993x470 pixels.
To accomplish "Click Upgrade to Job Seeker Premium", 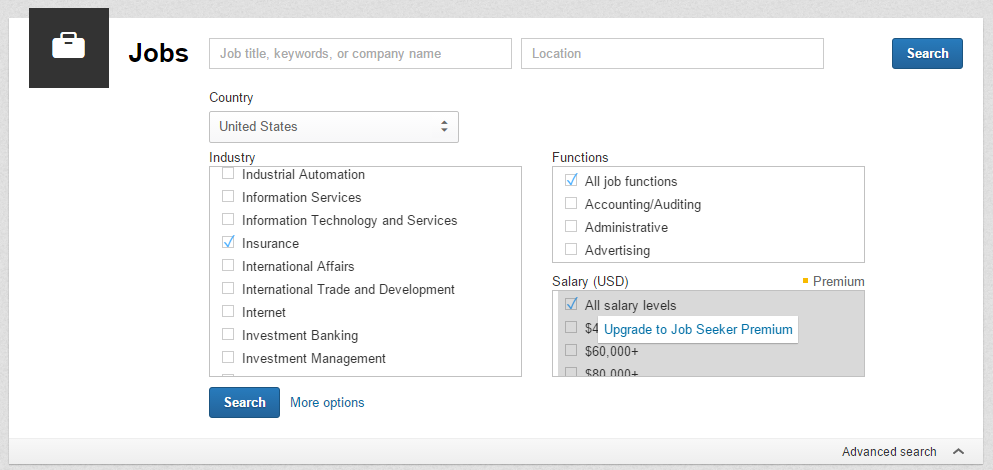I will (x=698, y=330).
